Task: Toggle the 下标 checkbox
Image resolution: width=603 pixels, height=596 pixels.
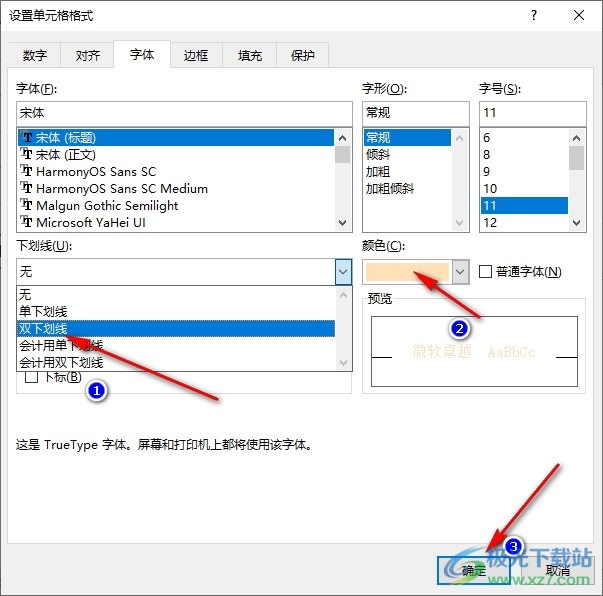Action: tap(31, 377)
